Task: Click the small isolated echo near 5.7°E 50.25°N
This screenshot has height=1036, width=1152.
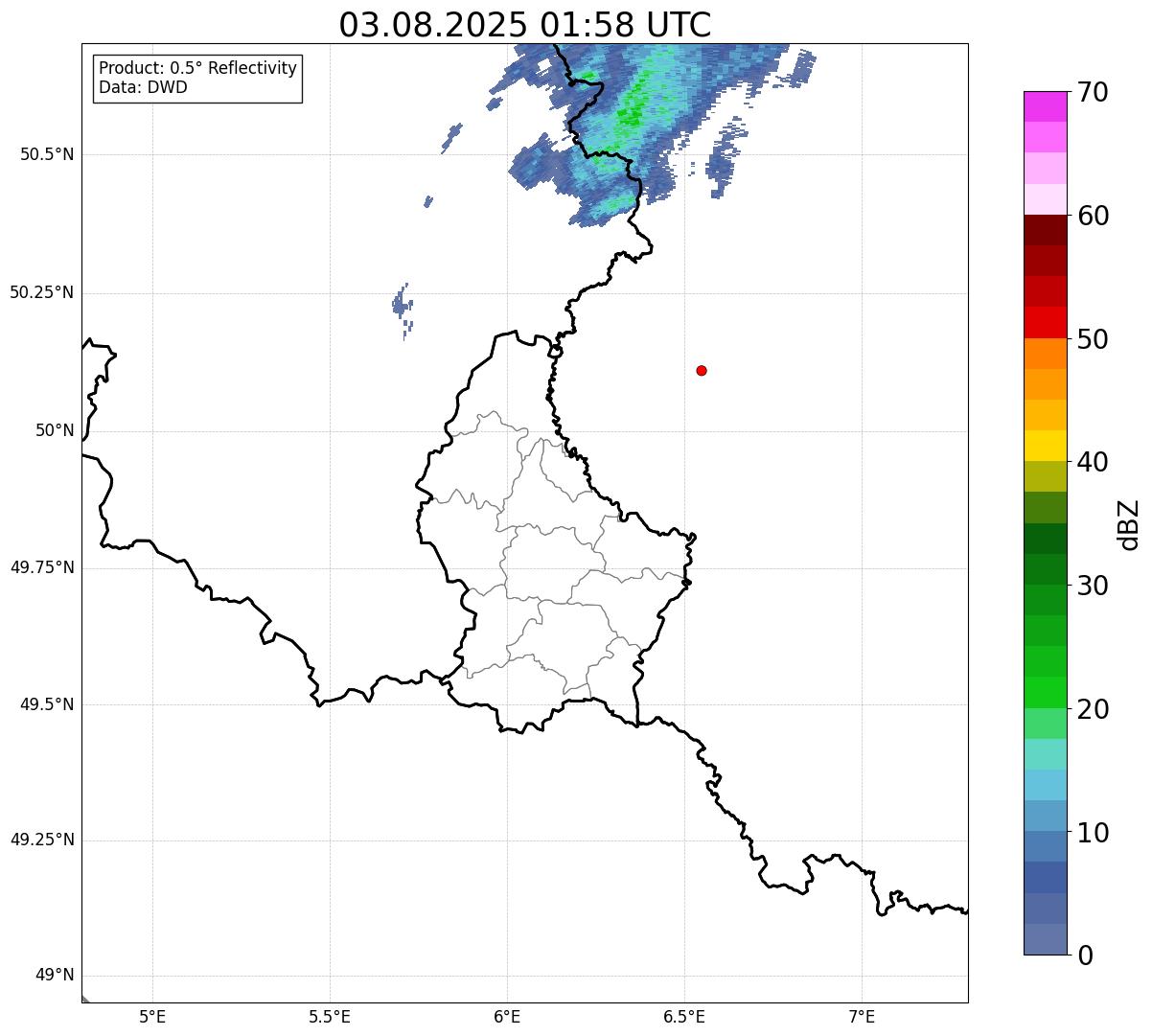Action: [x=403, y=309]
